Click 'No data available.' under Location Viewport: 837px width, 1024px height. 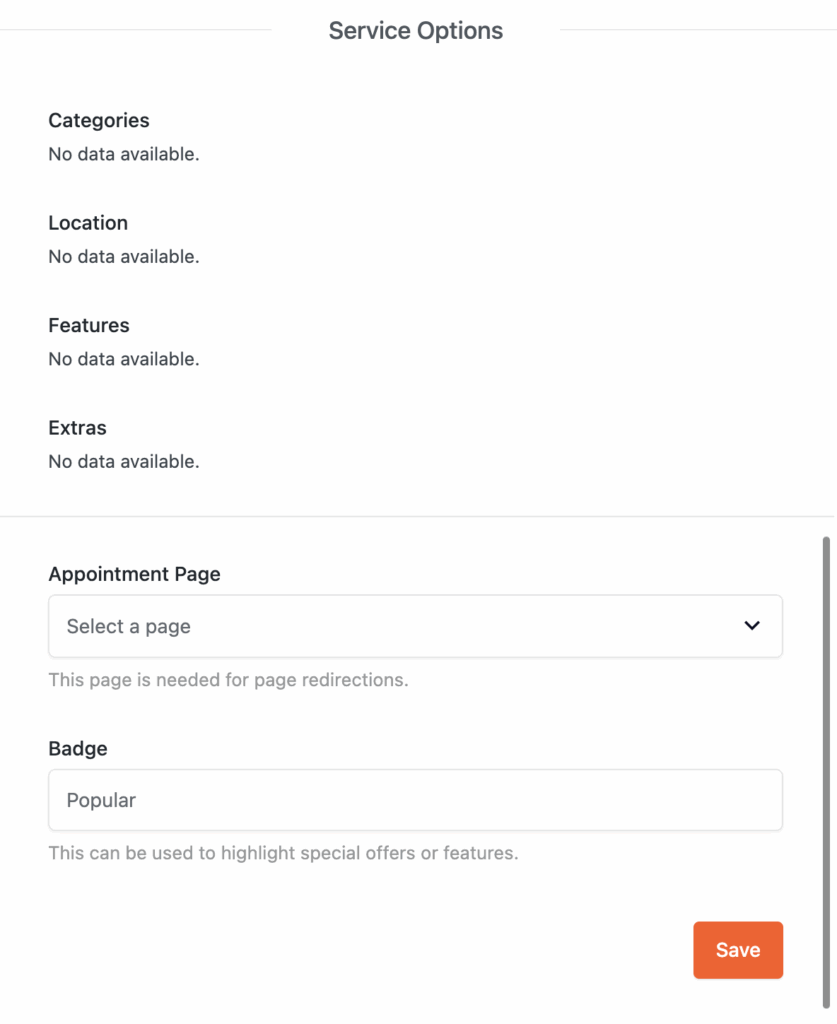[x=124, y=257]
